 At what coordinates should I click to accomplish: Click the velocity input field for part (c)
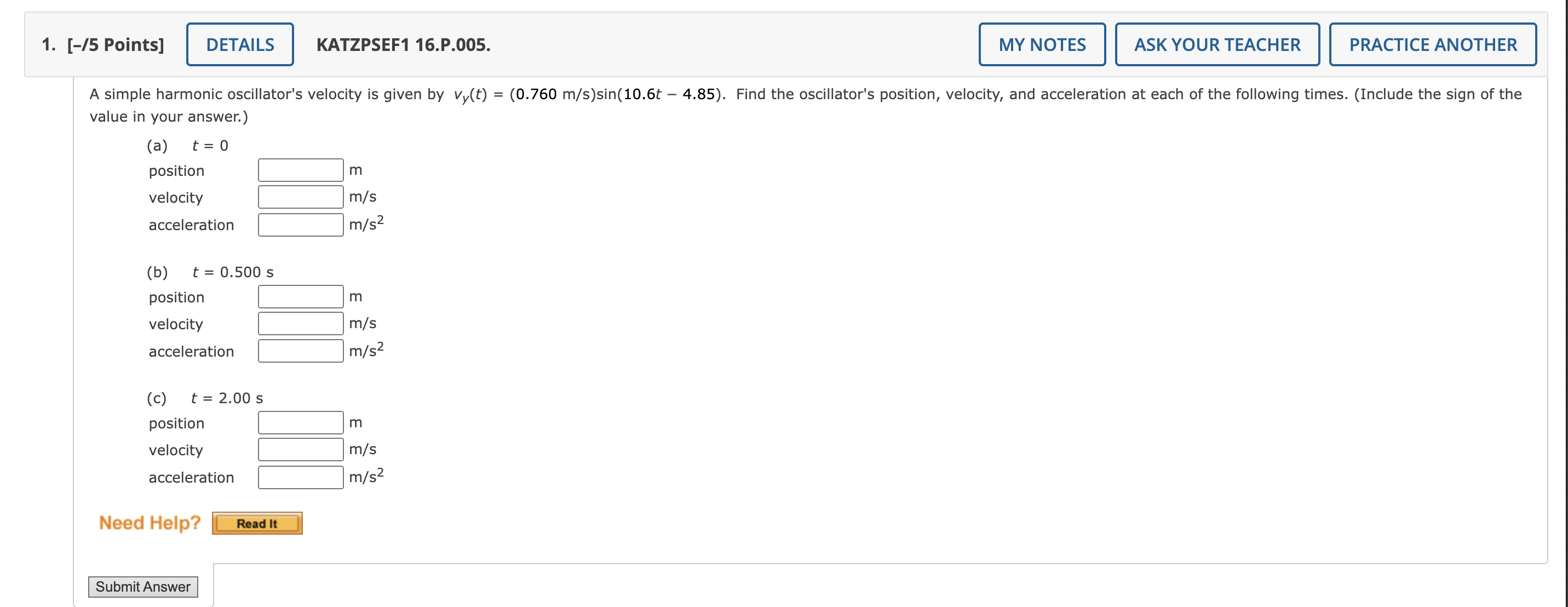(x=301, y=449)
